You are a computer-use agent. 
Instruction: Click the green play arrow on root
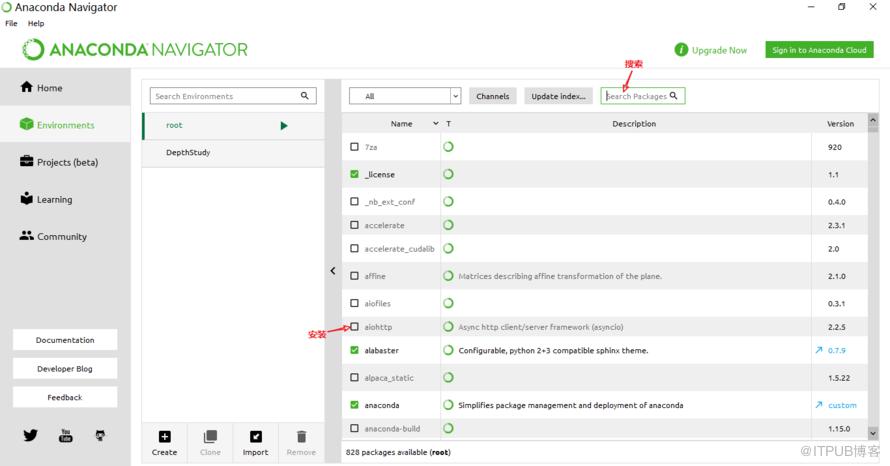284,125
